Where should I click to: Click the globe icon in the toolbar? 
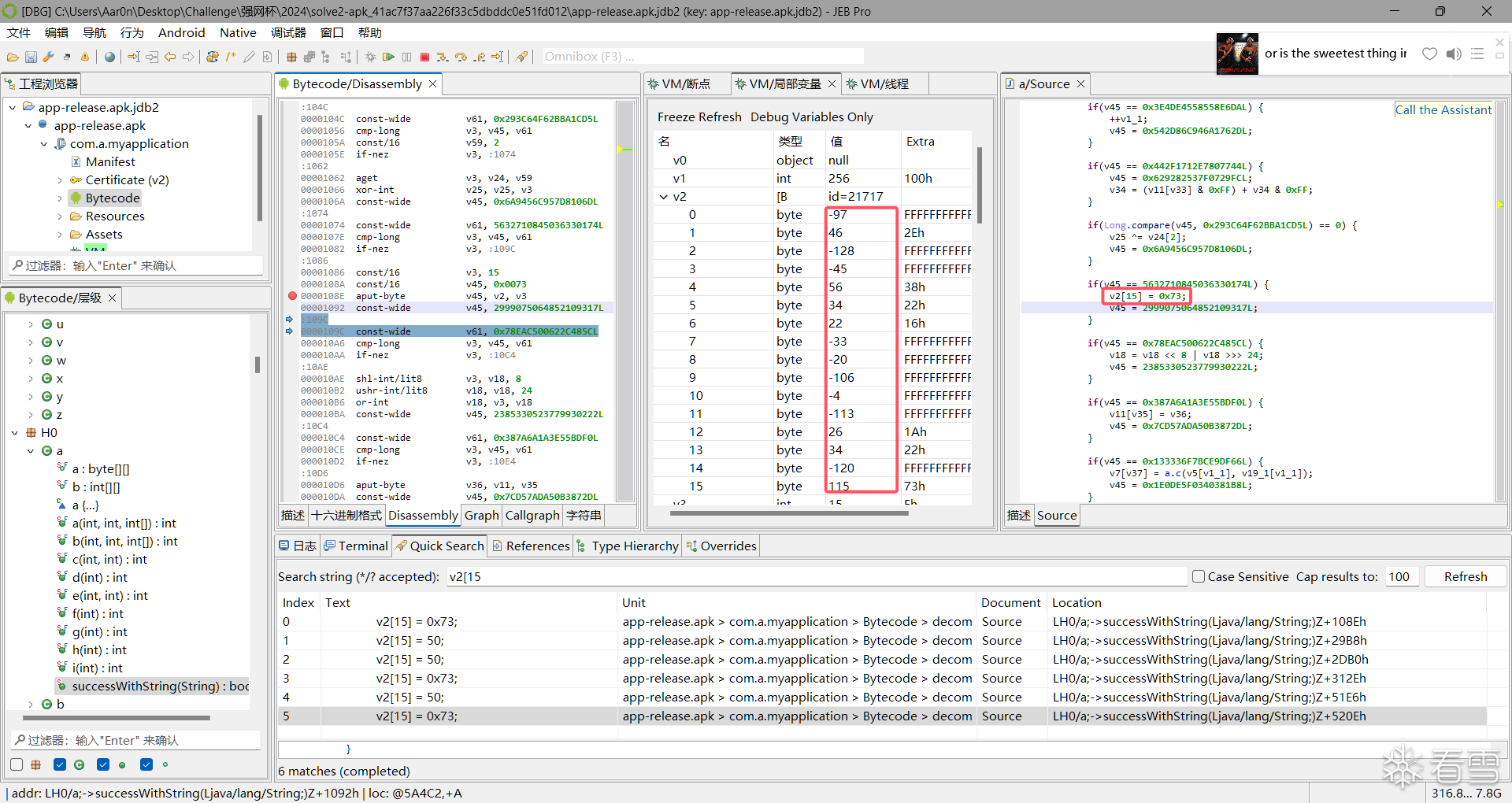[x=109, y=57]
